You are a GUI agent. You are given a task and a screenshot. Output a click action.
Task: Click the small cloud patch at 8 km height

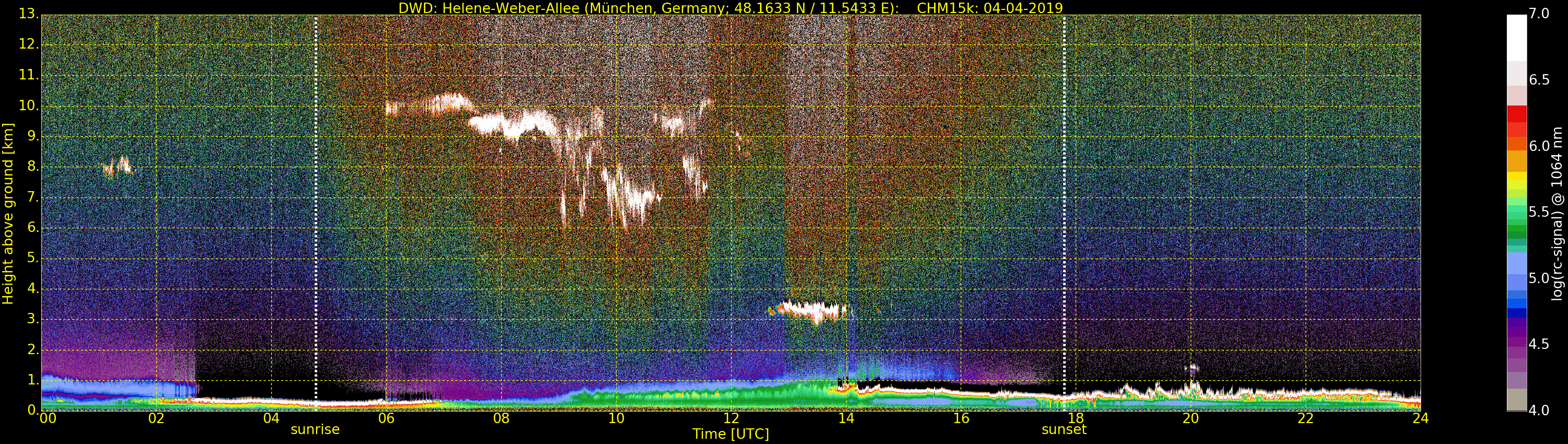(119, 166)
